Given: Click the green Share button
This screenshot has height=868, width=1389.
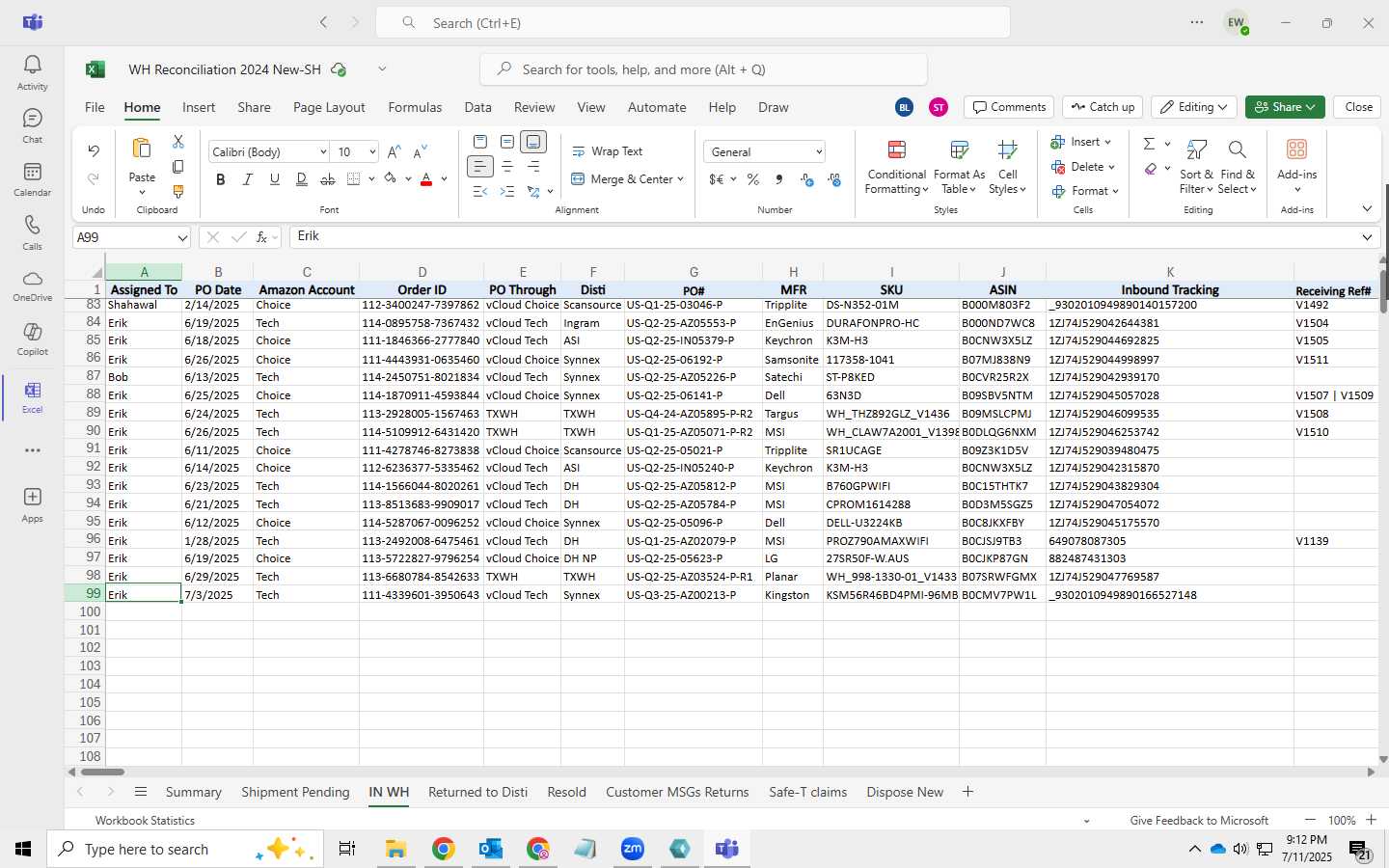Looking at the screenshot, I should pyautogui.click(x=1285, y=107).
